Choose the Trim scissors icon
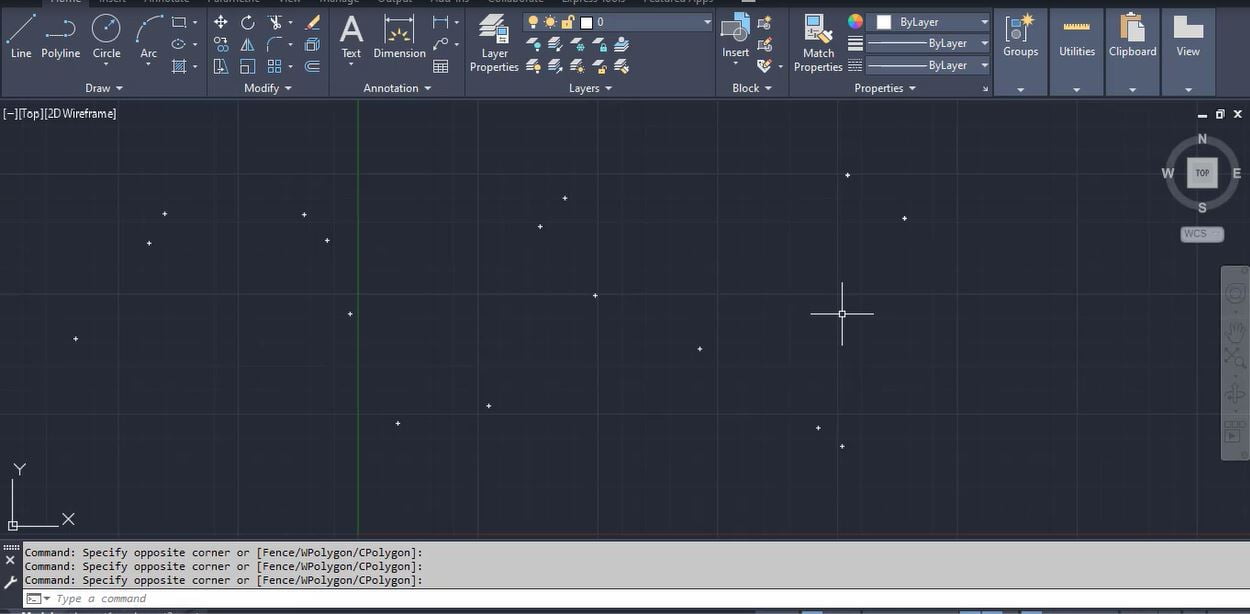 [275, 22]
